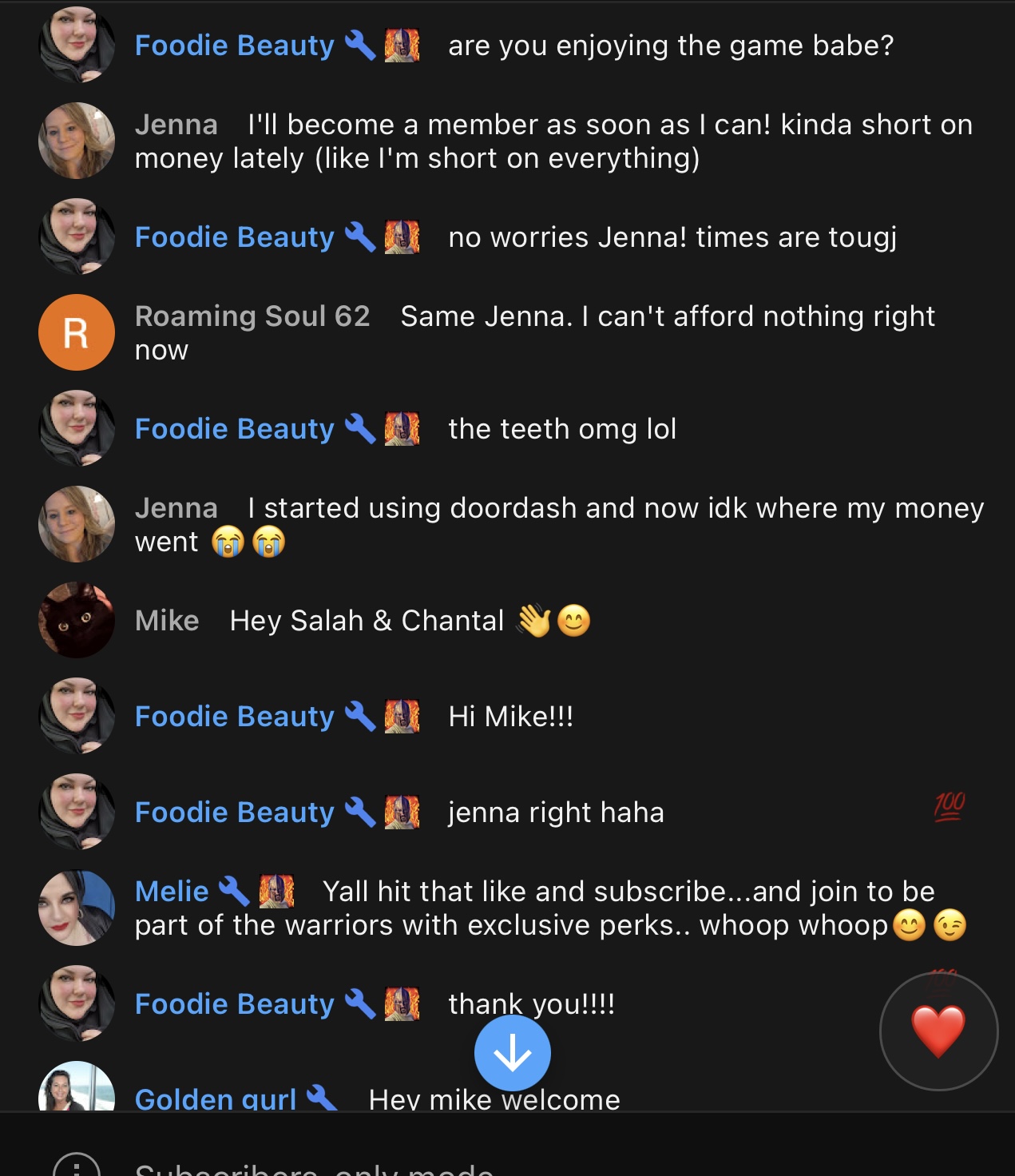Click the wrench icon beside Golden gurl
Image resolution: width=1015 pixels, height=1176 pixels.
coord(322,1097)
